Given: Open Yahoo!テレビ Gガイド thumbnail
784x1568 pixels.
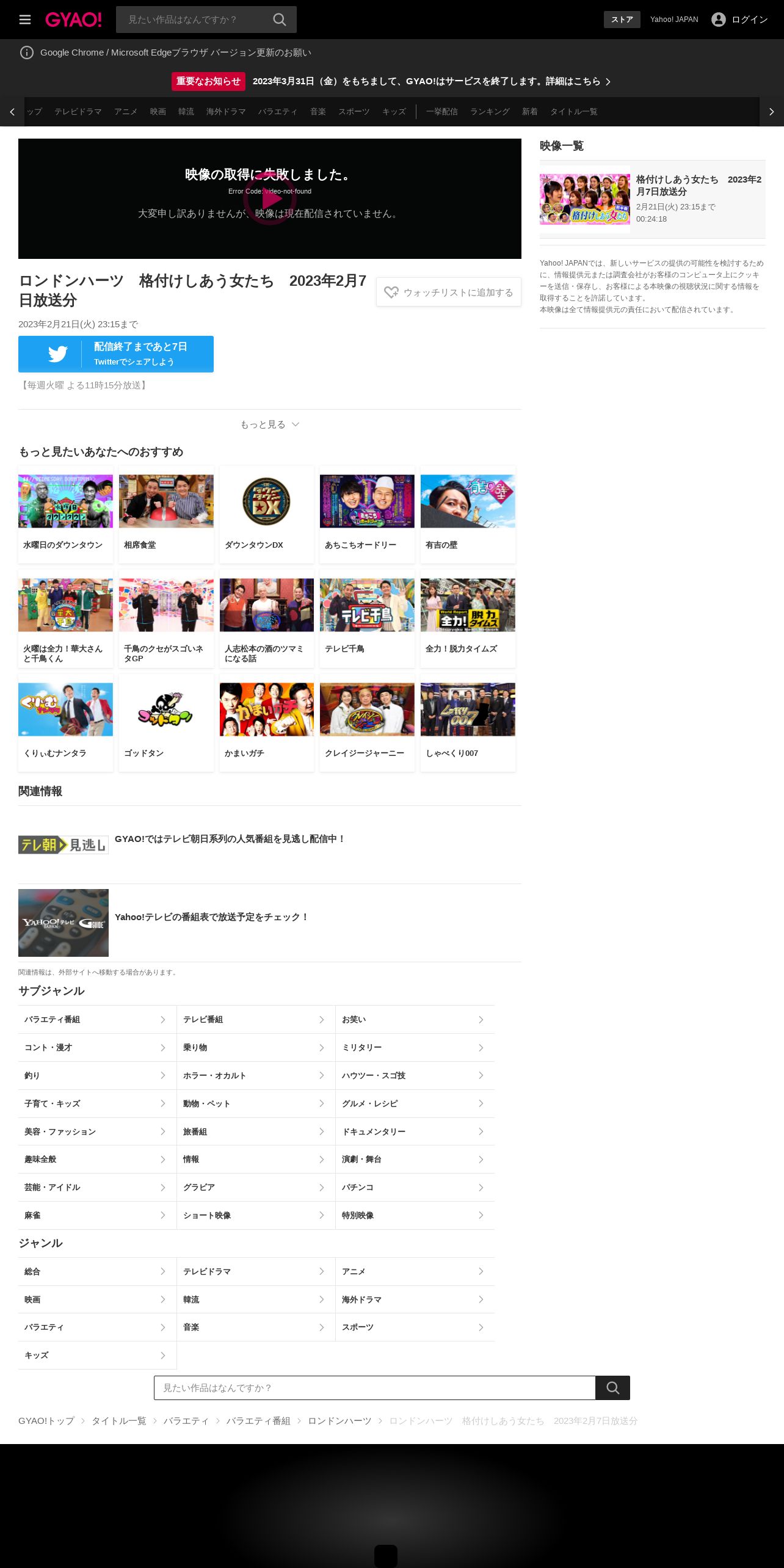Looking at the screenshot, I should (x=64, y=923).
